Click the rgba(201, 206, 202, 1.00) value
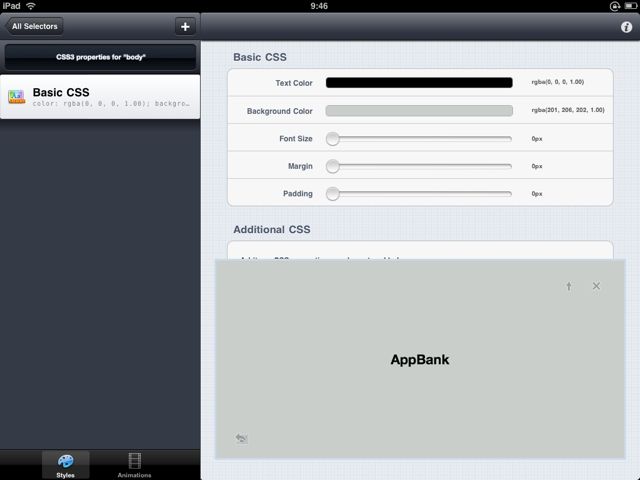 (568, 110)
